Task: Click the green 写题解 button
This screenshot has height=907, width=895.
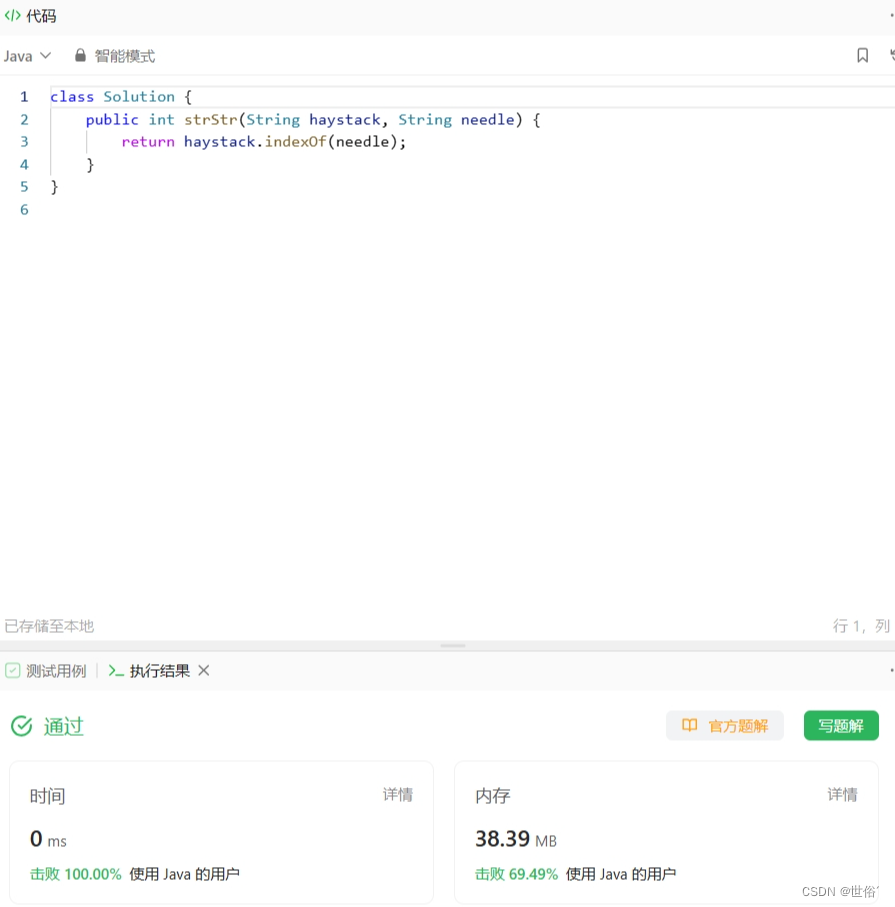Action: coord(841,726)
